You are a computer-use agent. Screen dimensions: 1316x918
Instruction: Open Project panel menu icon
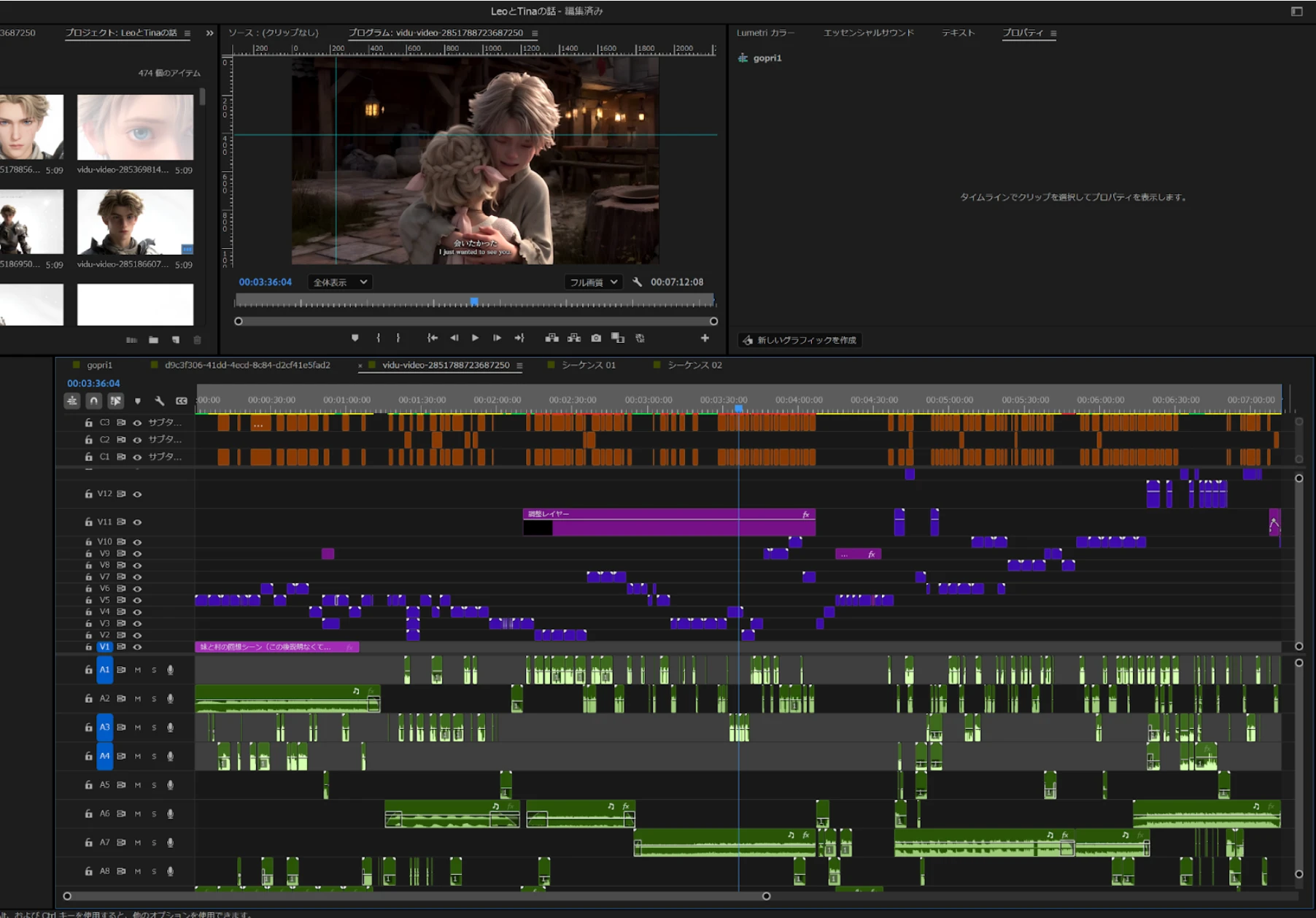[x=187, y=33]
